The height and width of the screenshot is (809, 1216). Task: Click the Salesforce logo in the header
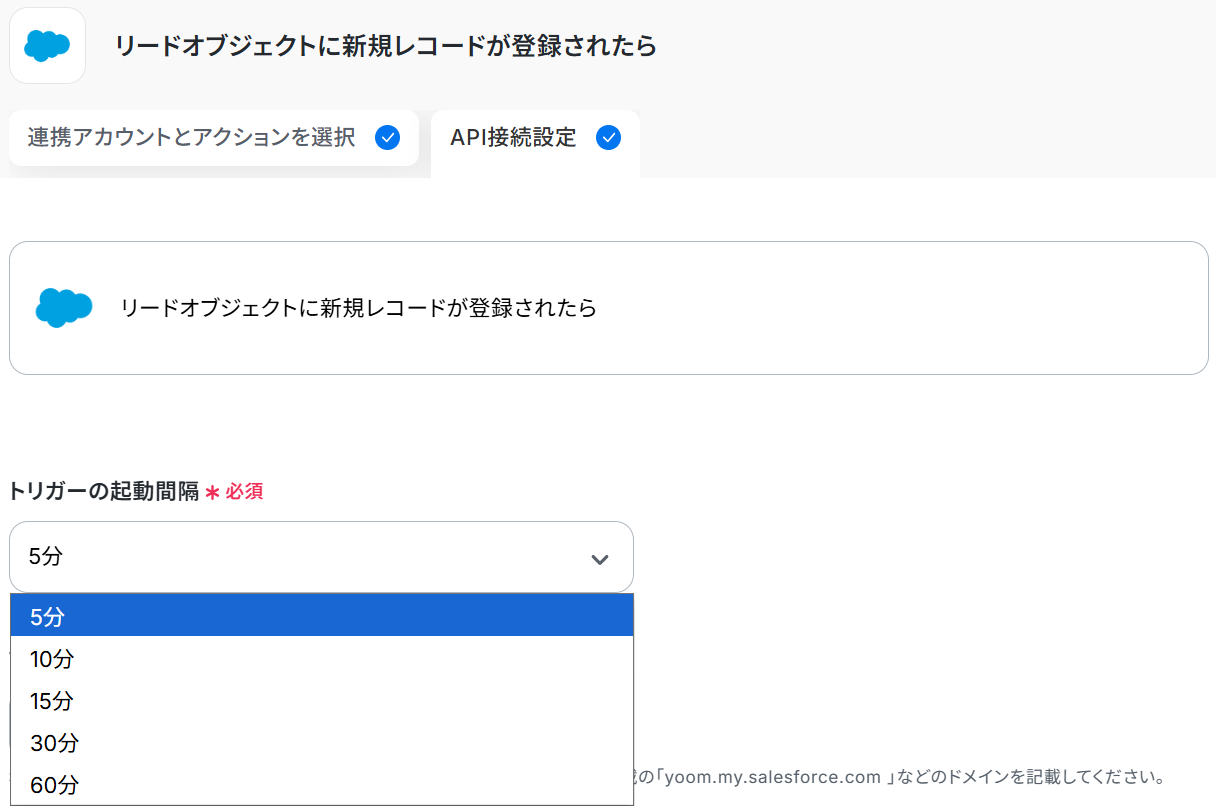coord(47,45)
